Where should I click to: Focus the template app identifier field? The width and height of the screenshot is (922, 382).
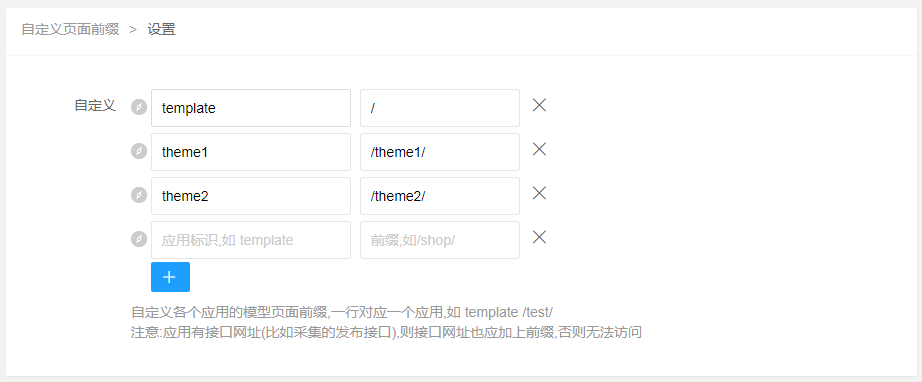(251, 108)
